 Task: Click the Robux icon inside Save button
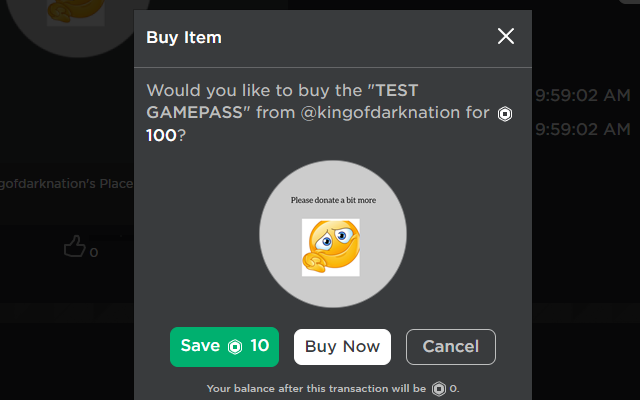(x=235, y=347)
